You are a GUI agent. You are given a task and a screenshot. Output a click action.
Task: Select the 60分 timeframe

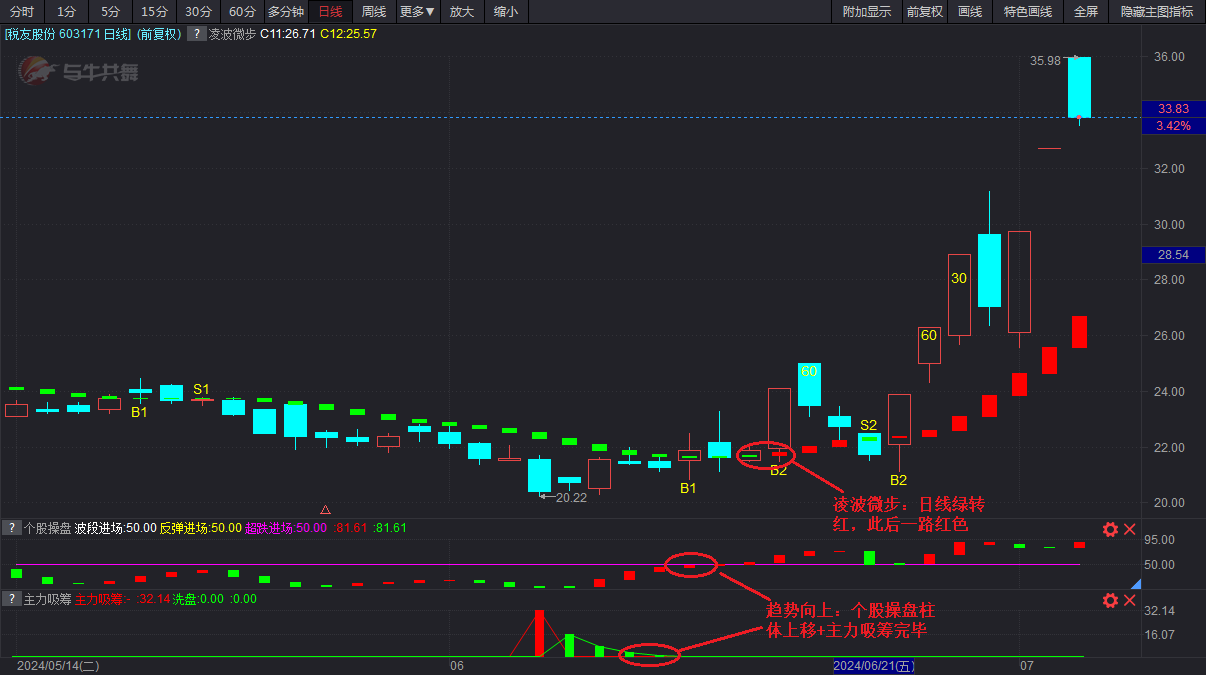coord(242,12)
